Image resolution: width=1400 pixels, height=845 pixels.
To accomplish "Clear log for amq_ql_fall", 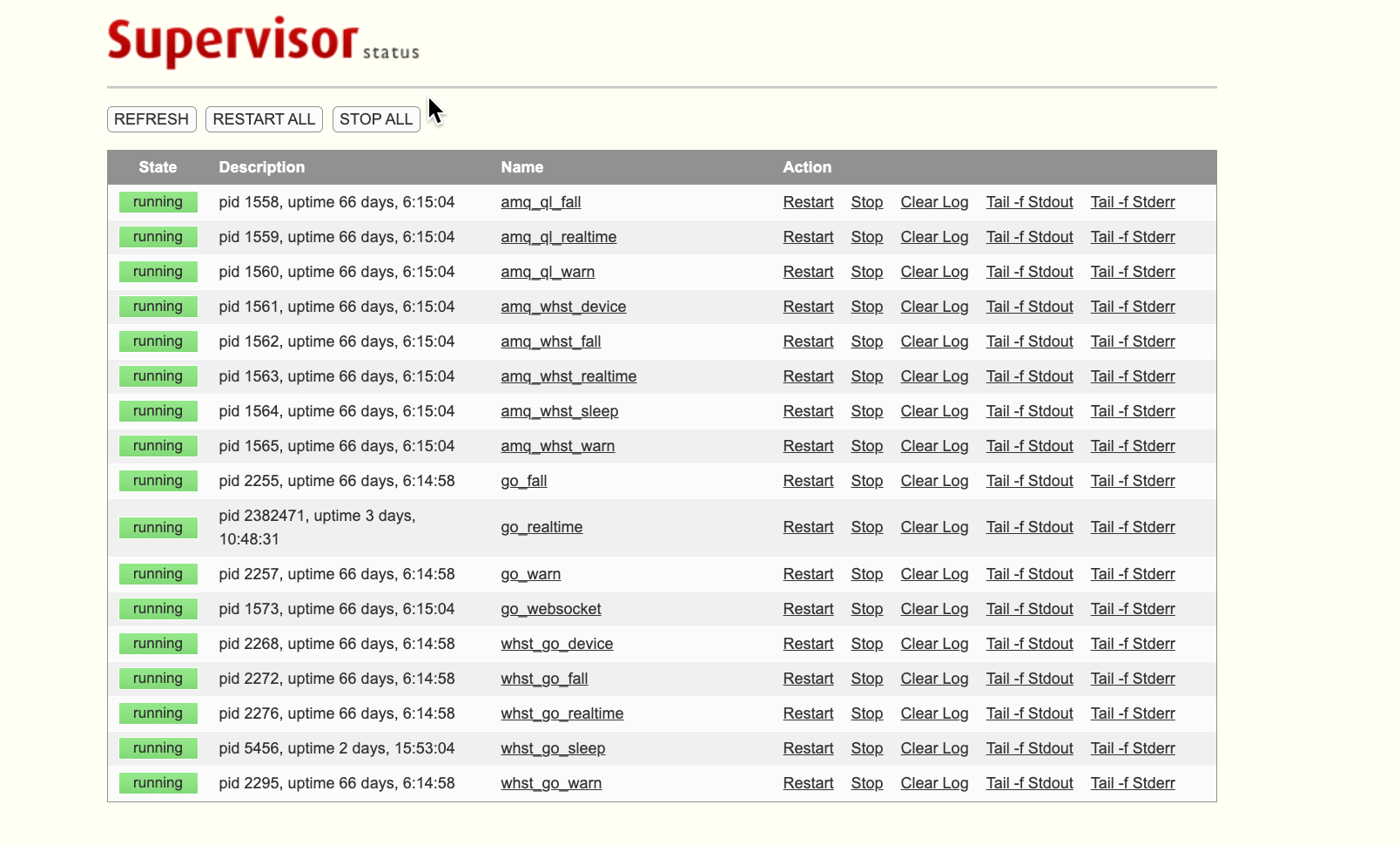I will 934,202.
